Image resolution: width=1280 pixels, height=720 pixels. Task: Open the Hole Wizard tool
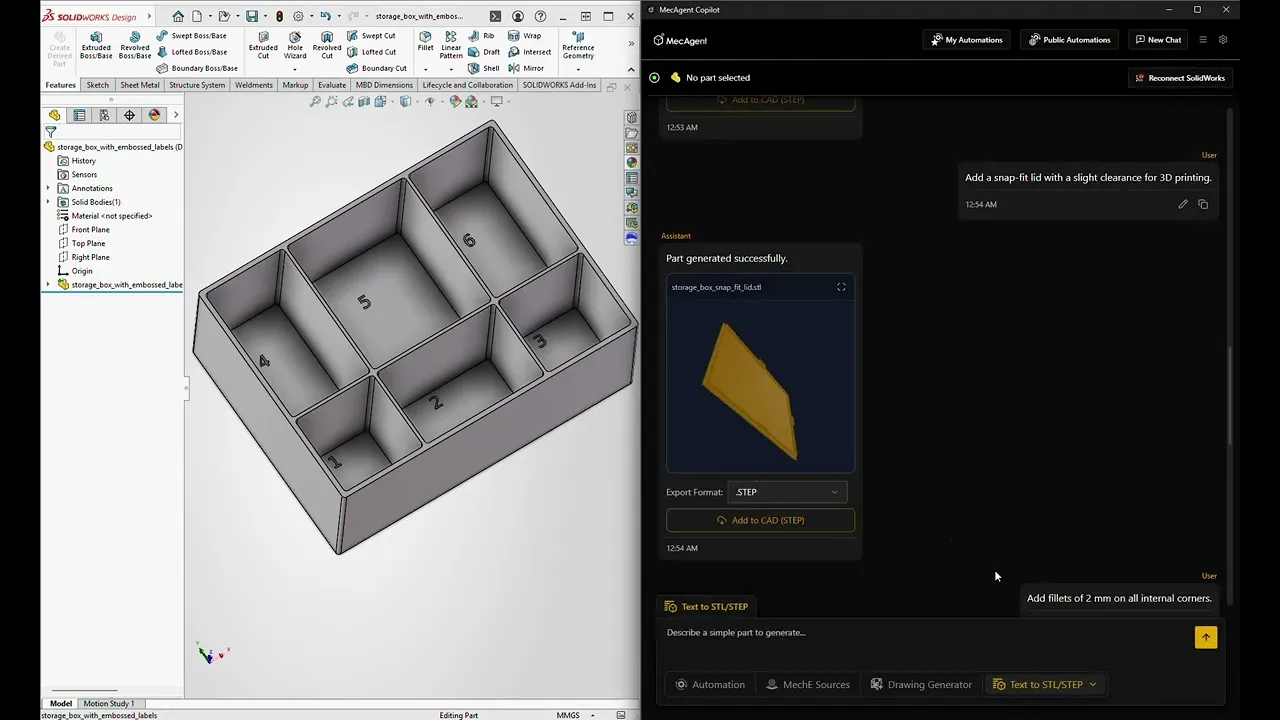tap(295, 45)
